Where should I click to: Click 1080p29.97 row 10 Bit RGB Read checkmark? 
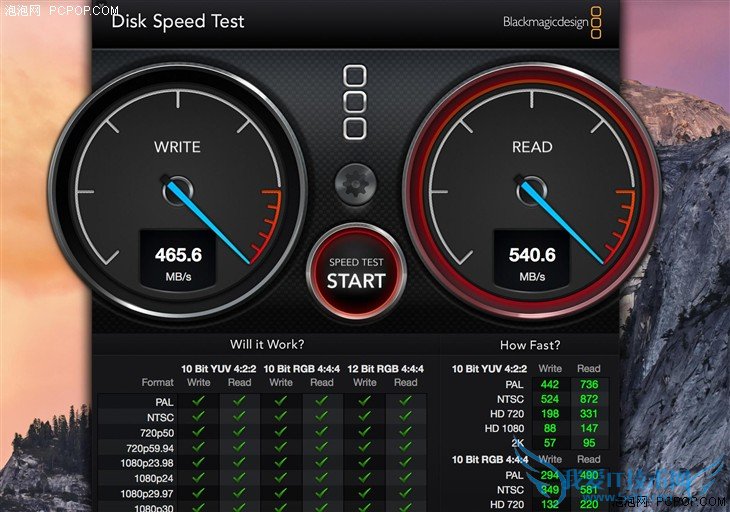tap(322, 493)
